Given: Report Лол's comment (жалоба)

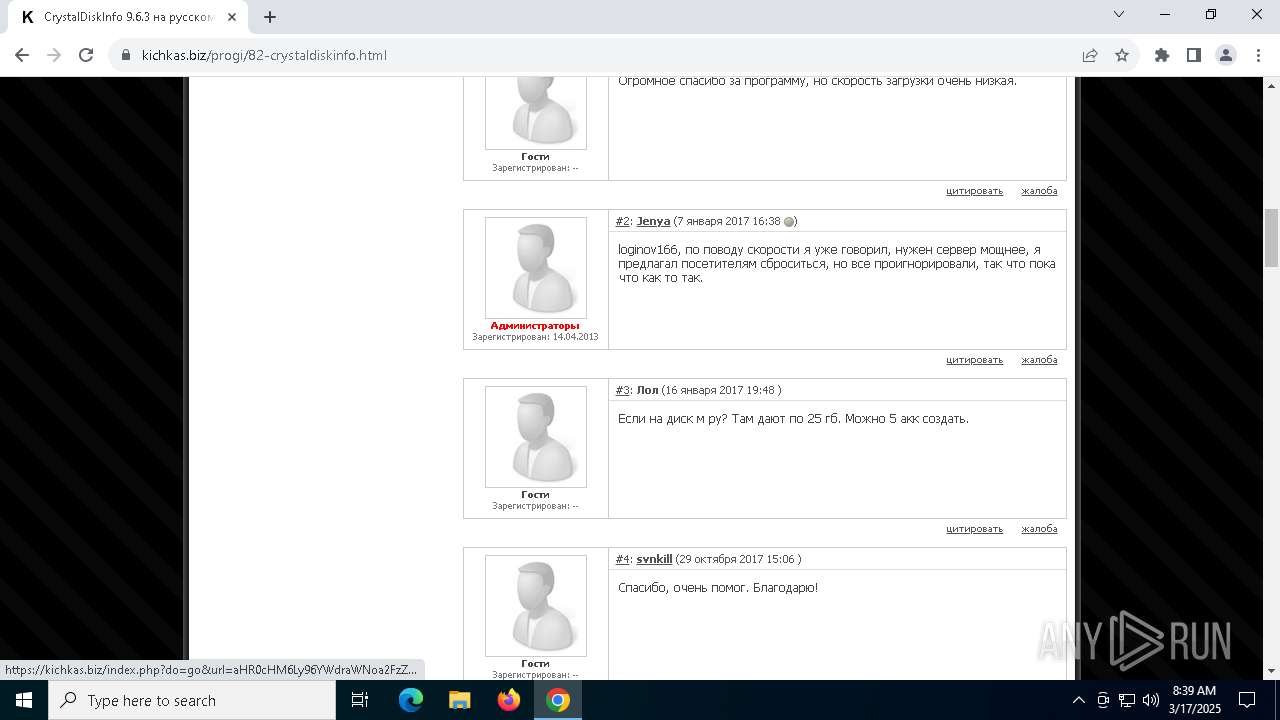Looking at the screenshot, I should pyautogui.click(x=1039, y=529).
